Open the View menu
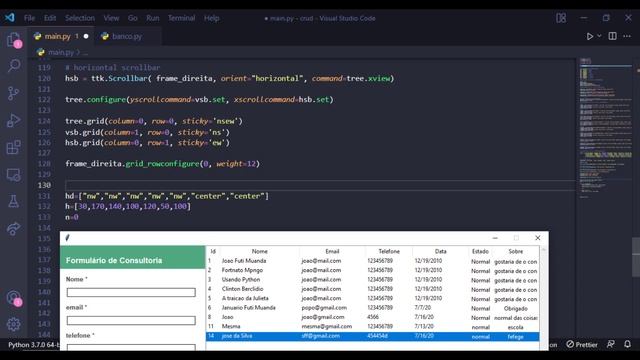640x360 pixels. (x=111, y=18)
